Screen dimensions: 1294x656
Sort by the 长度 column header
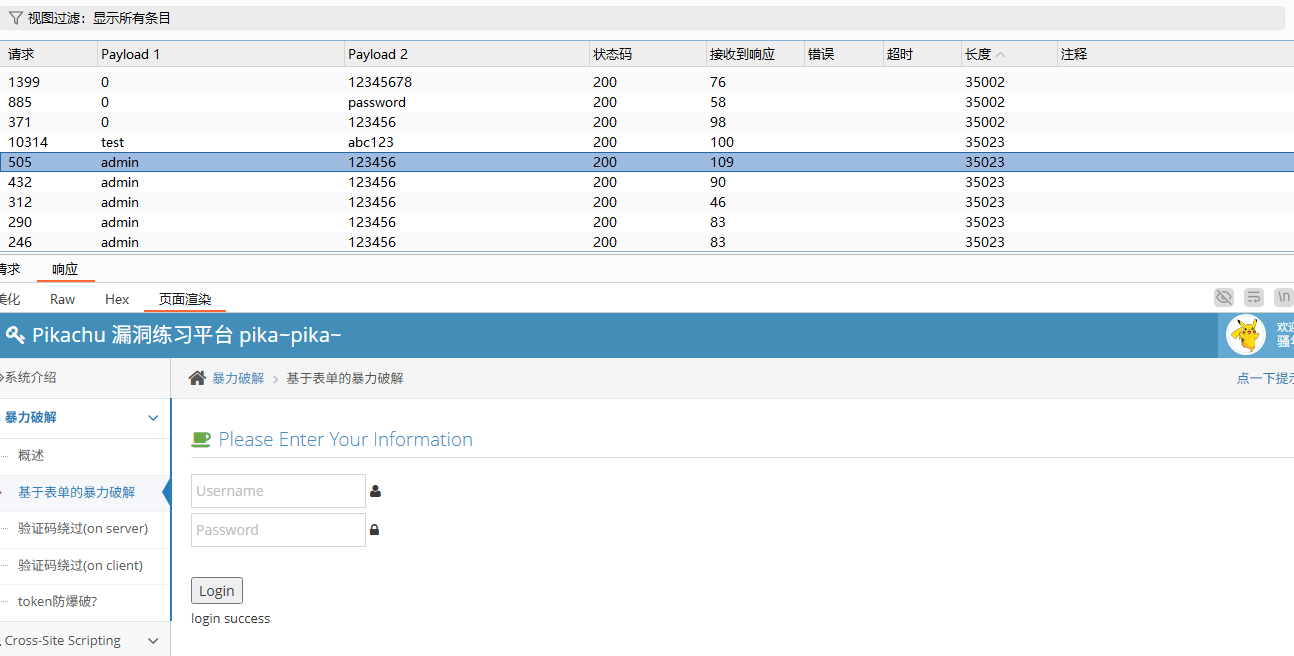[1009, 54]
